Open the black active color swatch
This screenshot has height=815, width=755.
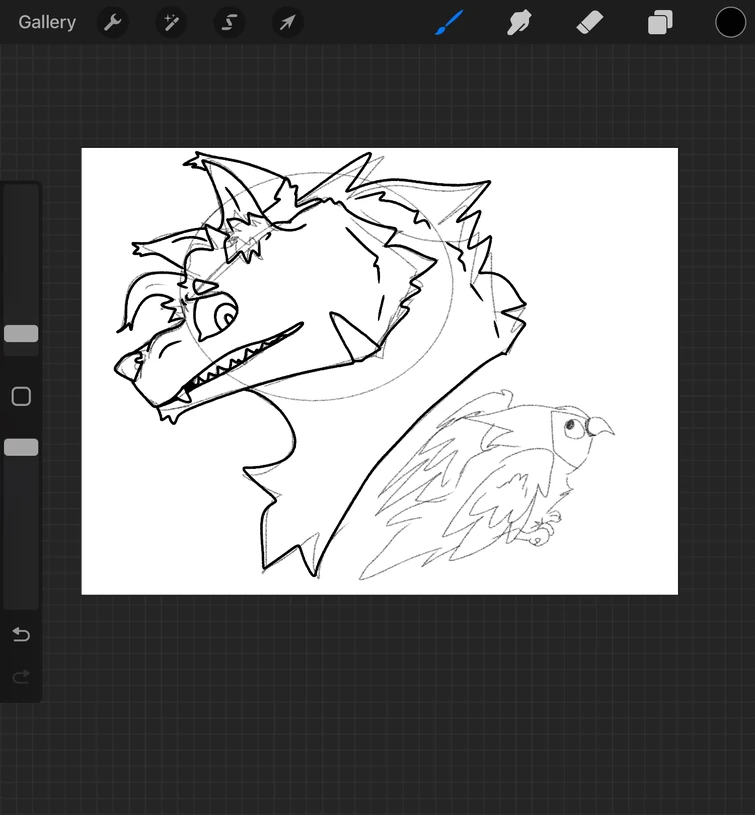coord(730,22)
